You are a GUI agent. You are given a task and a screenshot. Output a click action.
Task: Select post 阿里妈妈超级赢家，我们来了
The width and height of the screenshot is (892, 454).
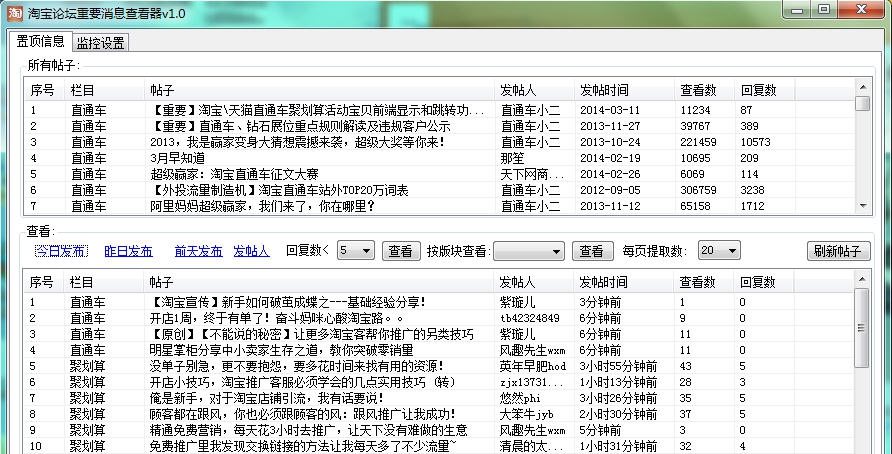pyautogui.click(x=262, y=206)
